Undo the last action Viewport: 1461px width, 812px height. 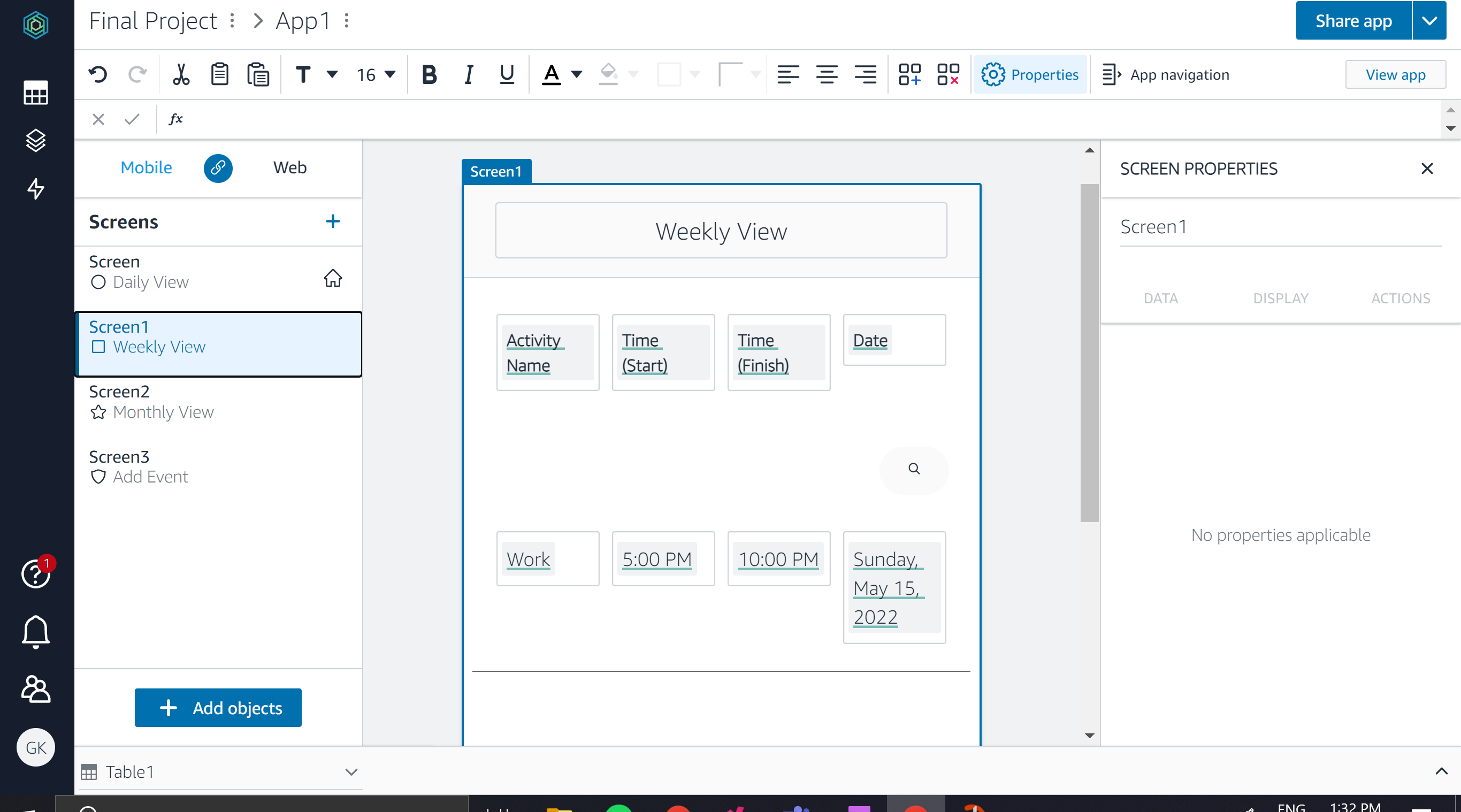point(97,74)
